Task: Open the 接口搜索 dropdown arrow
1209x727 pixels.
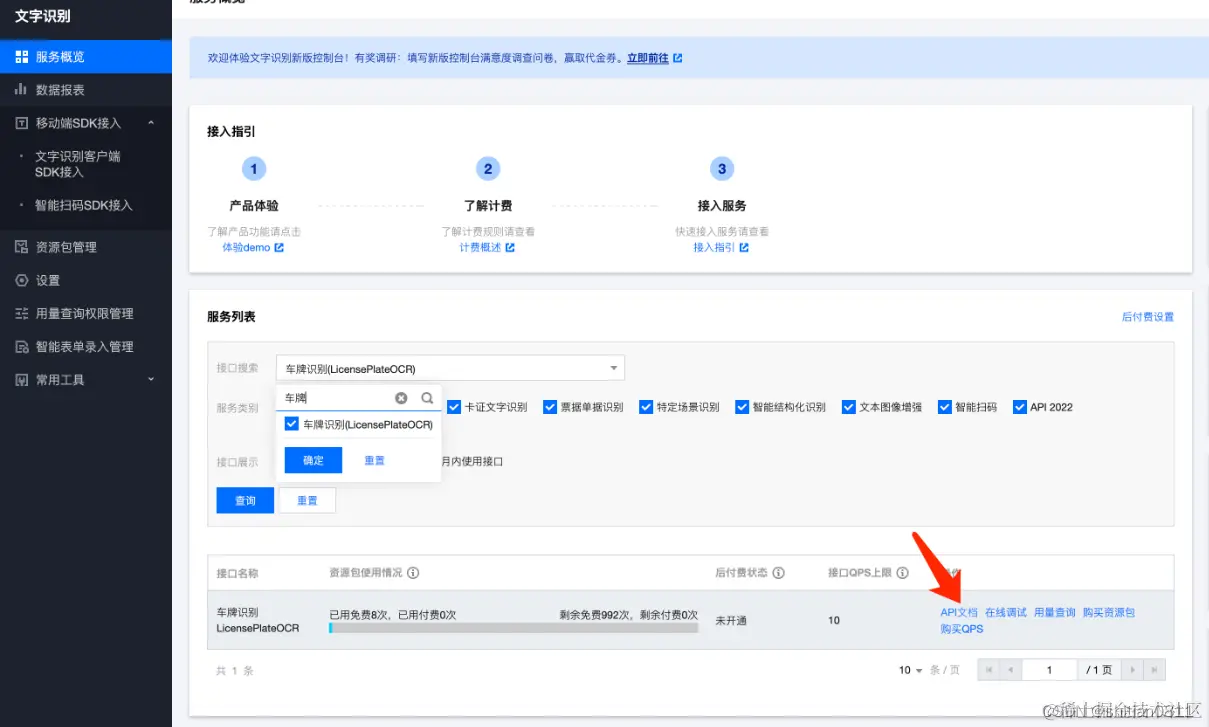Action: click(x=611, y=367)
